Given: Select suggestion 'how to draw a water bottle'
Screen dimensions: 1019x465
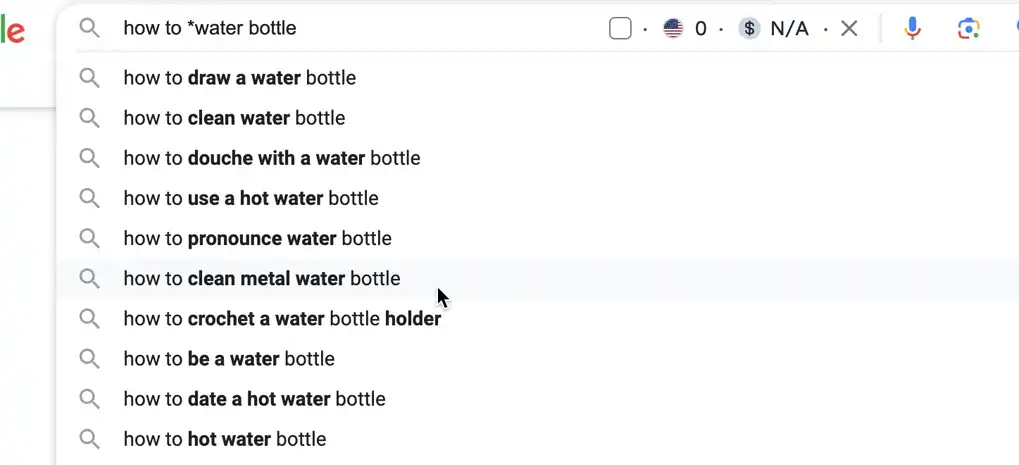Looking at the screenshot, I should 537,78.
